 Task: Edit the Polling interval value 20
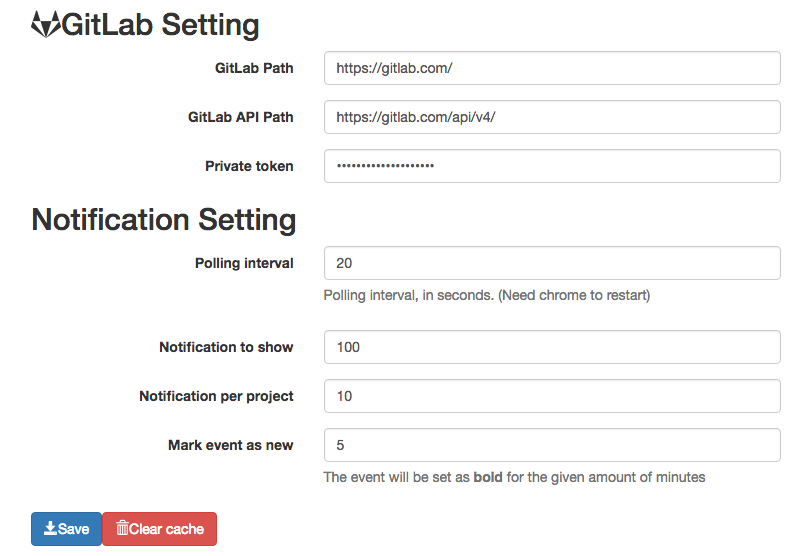tap(552, 263)
